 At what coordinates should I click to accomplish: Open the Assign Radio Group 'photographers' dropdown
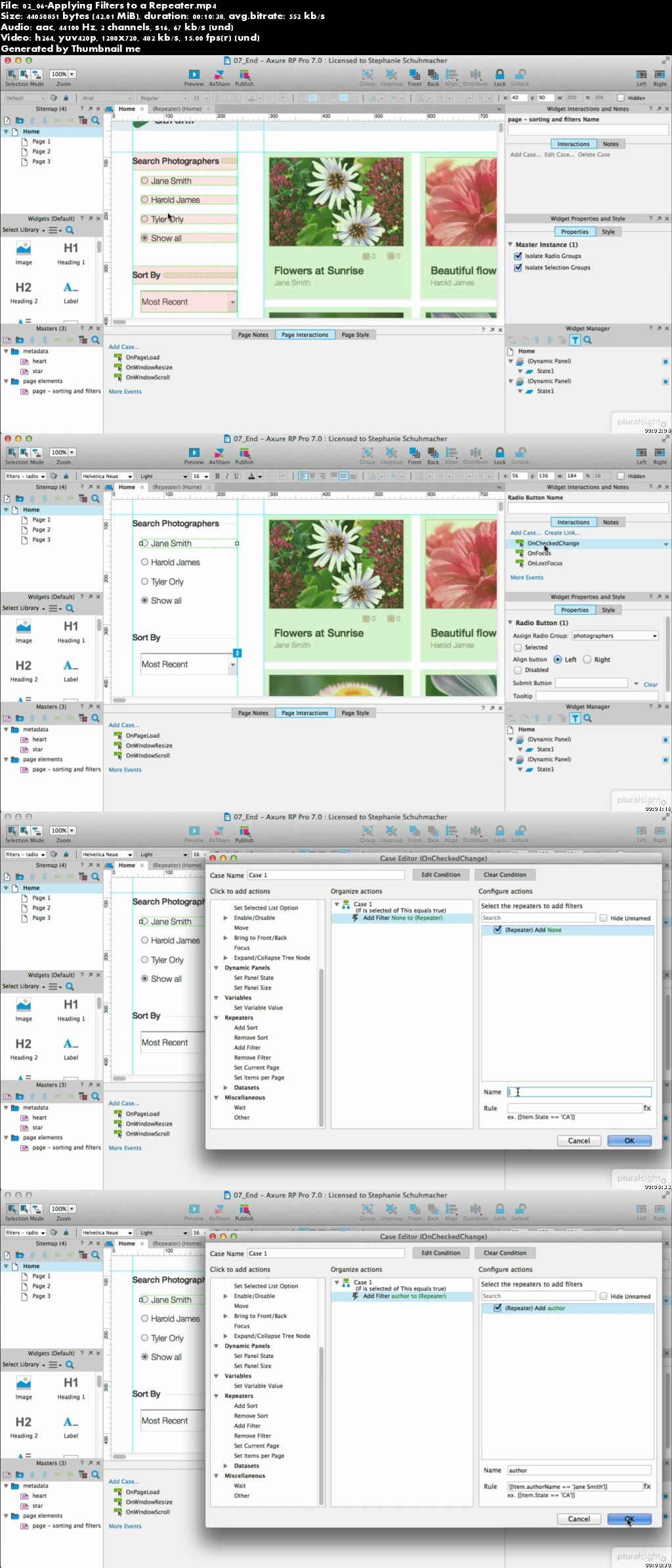(x=615, y=636)
